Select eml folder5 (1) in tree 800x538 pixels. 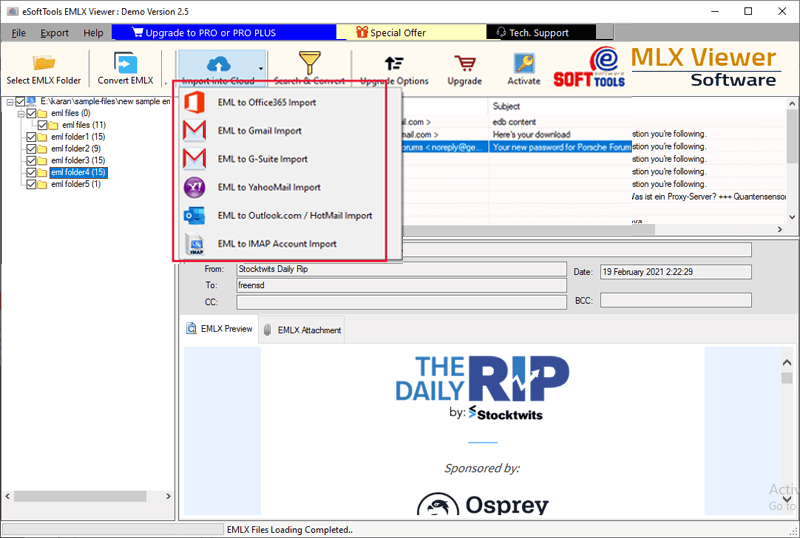pyautogui.click(x=76, y=184)
